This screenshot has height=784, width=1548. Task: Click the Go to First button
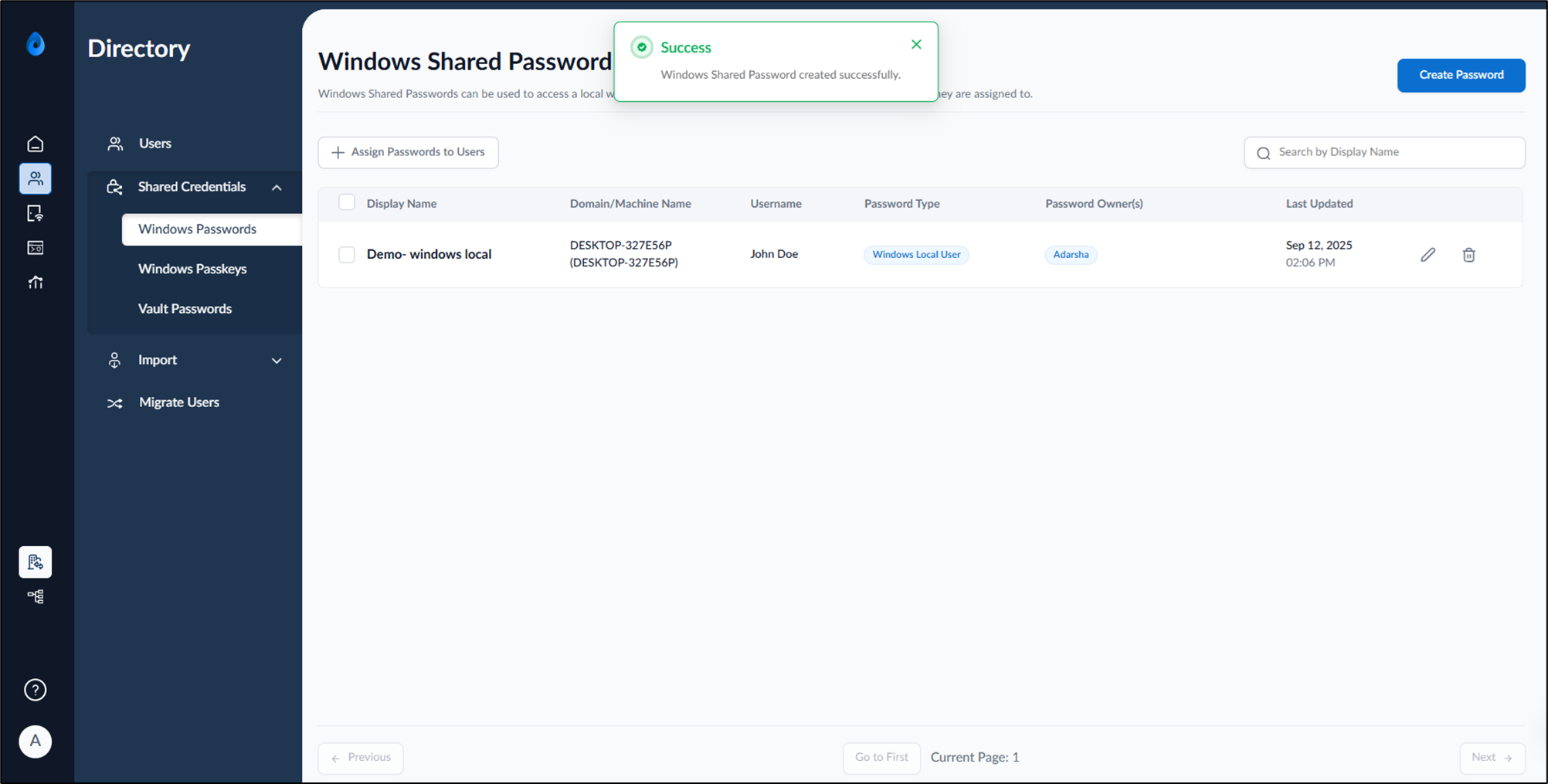tap(881, 758)
